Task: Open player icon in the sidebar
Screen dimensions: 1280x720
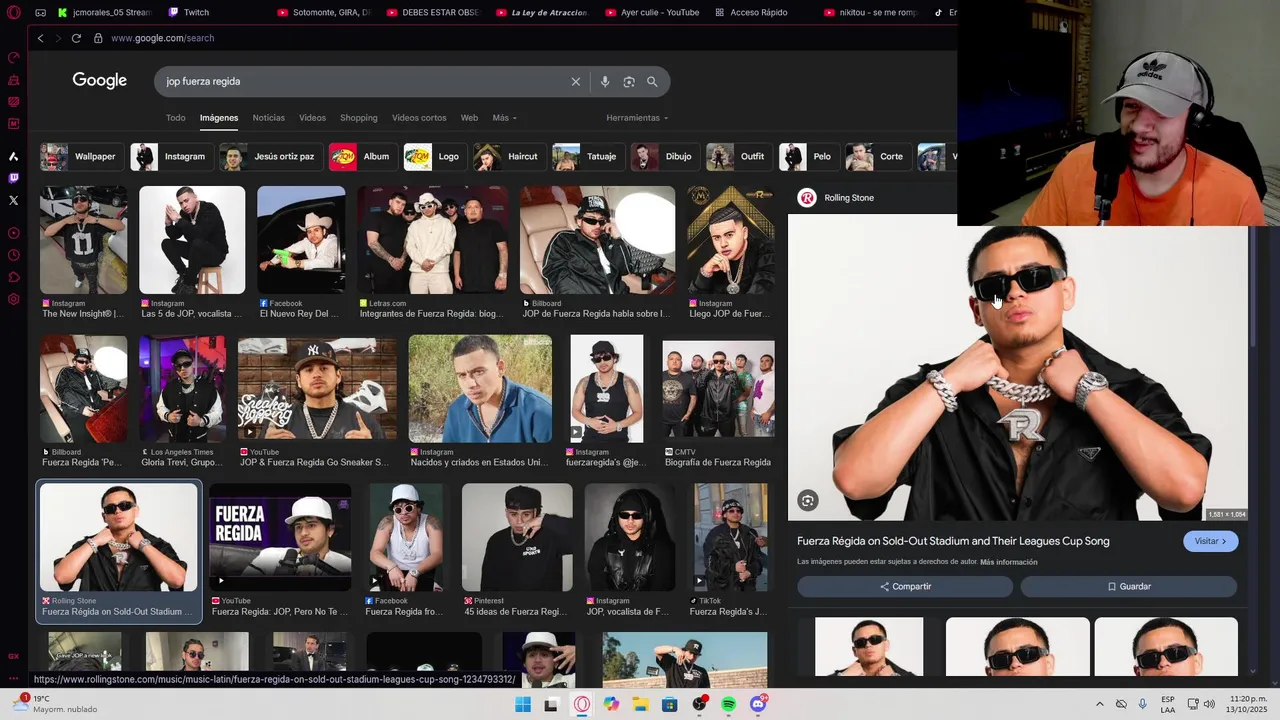Action: (13, 233)
